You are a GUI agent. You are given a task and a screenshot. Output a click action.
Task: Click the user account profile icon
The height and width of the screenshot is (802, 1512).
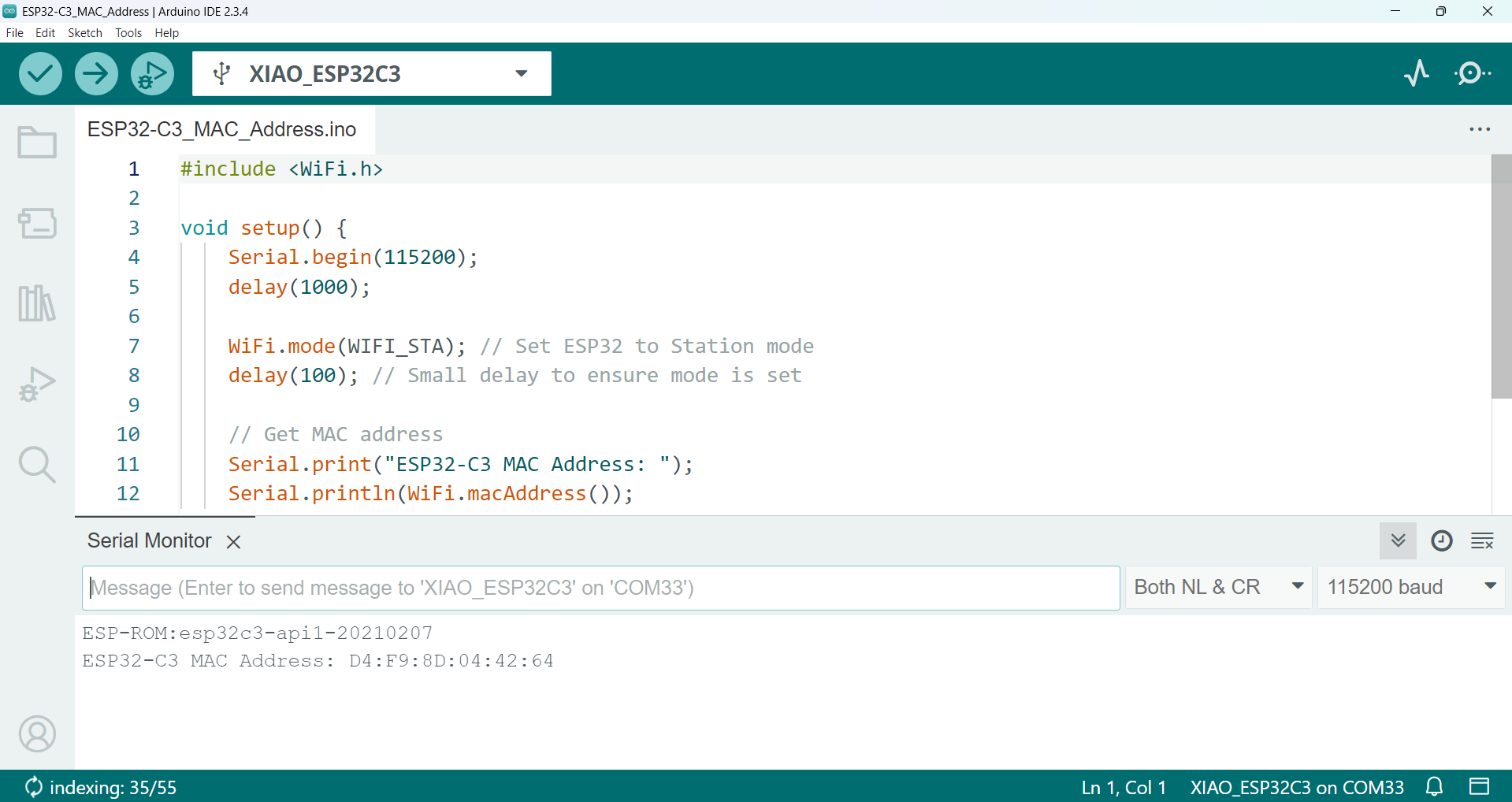pyautogui.click(x=37, y=734)
